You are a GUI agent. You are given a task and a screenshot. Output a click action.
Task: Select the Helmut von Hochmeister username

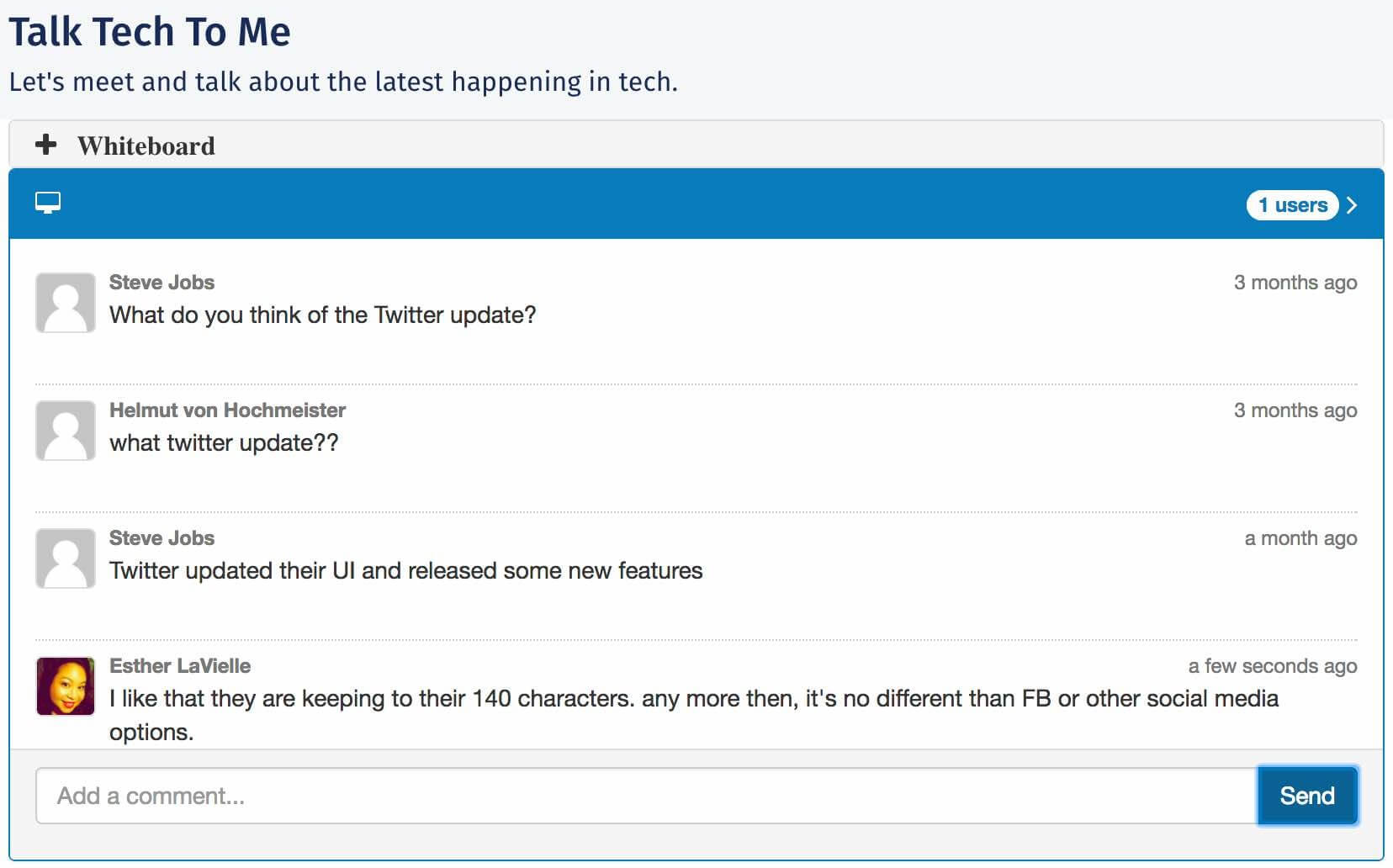[227, 410]
